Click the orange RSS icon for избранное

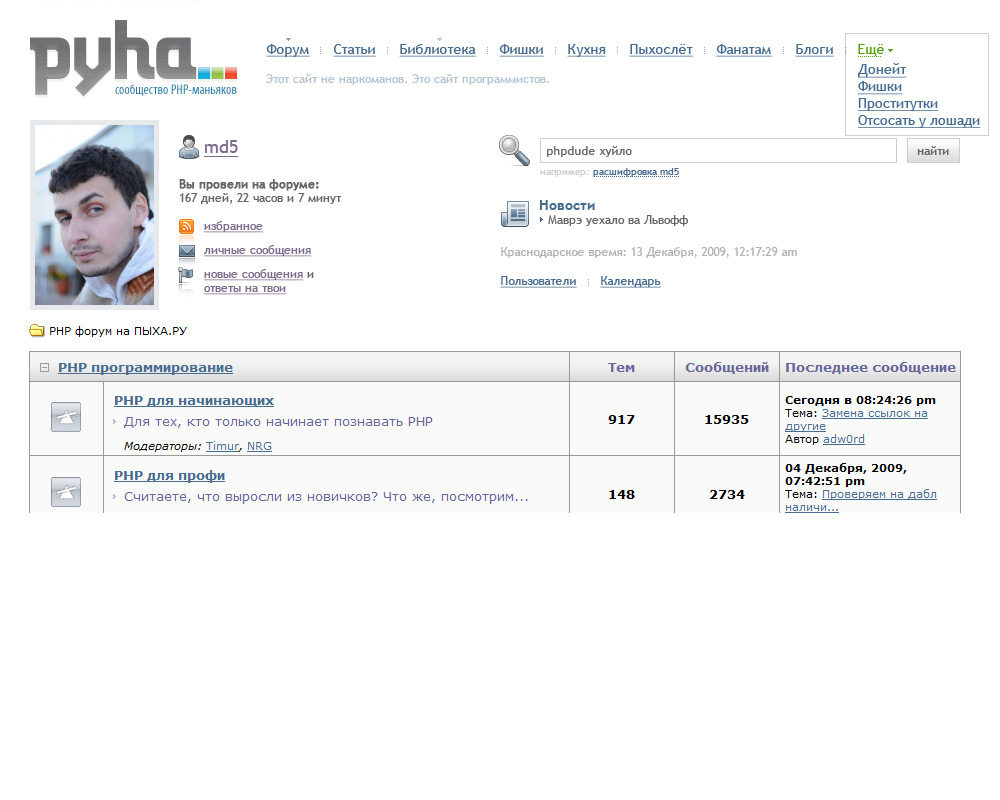pyautogui.click(x=186, y=227)
